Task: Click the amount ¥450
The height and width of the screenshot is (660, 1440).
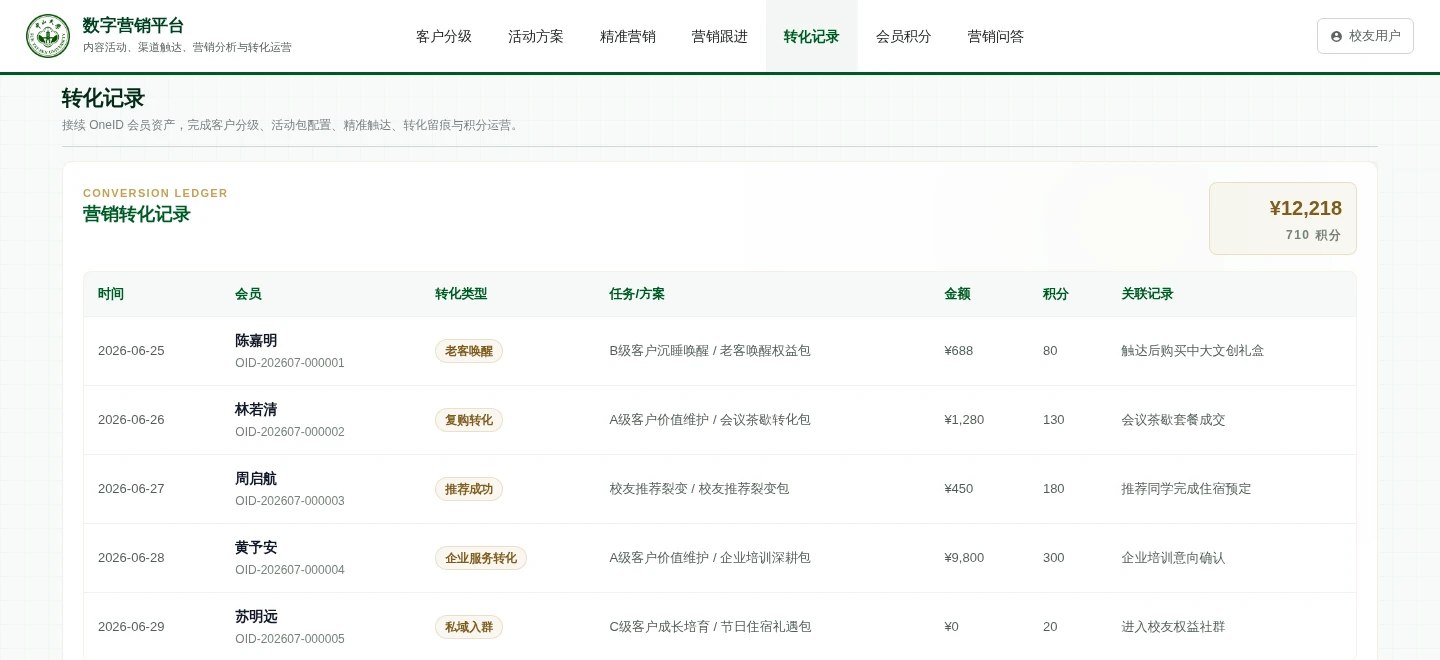Action: pos(958,489)
